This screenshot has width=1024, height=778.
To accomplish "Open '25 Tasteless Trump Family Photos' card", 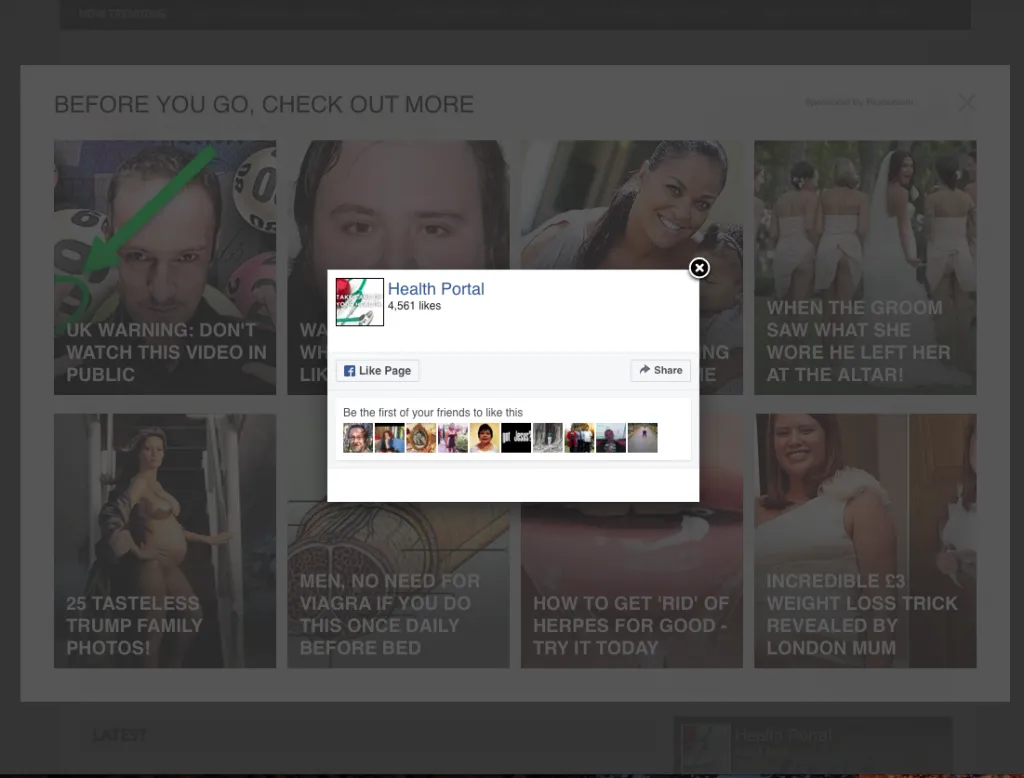I will tap(165, 540).
